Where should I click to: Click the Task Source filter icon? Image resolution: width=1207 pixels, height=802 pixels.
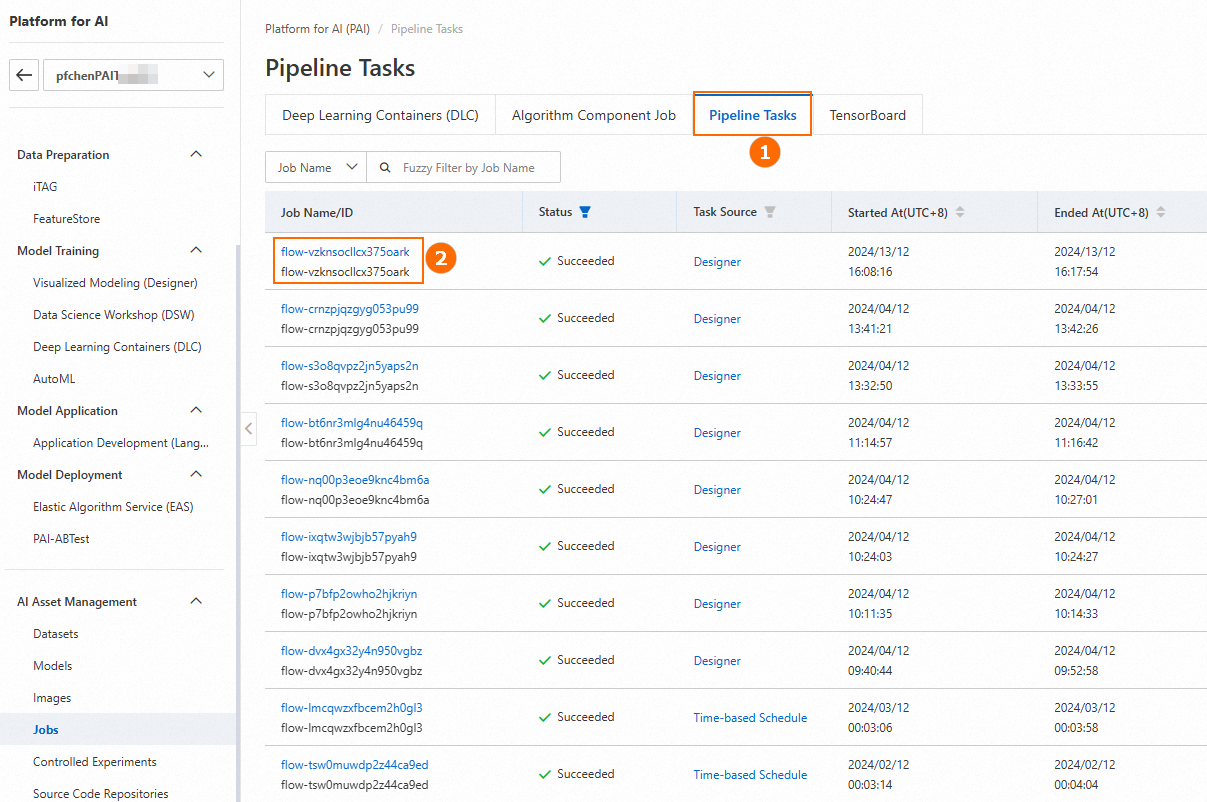769,212
